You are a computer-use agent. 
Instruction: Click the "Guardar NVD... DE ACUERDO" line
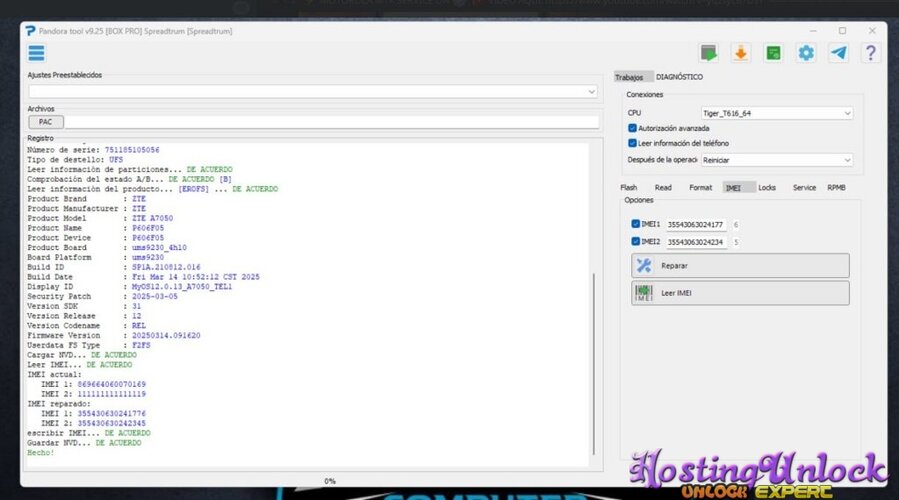84,443
